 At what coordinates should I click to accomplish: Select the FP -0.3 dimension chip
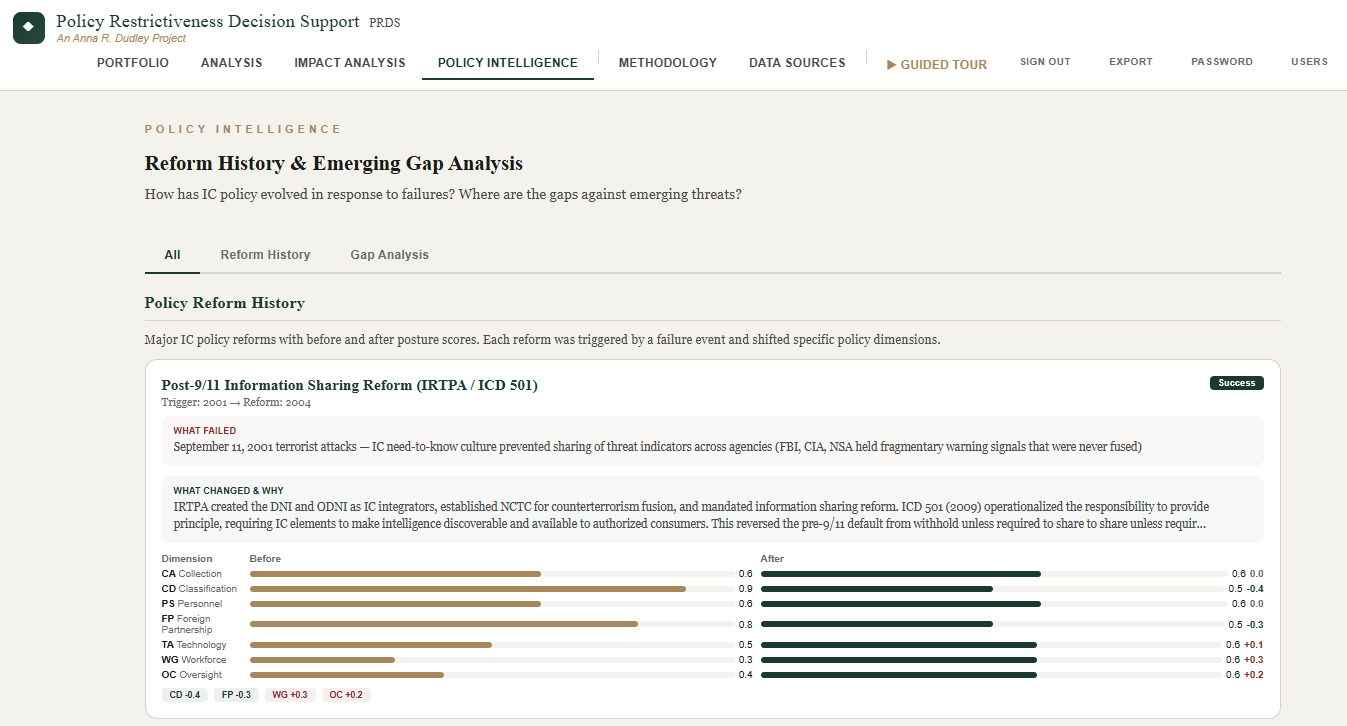(x=237, y=694)
